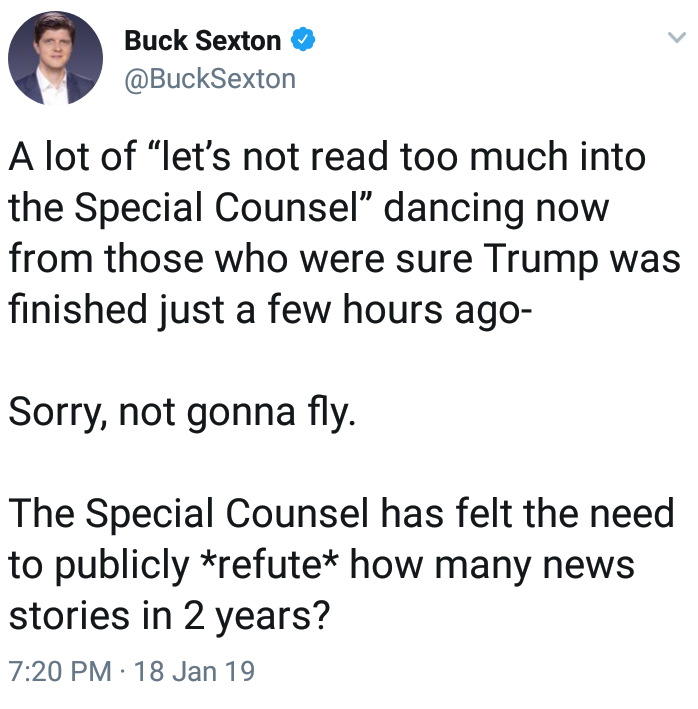Open the Buck Sexton display name
The width and height of the screenshot is (698, 709).
(x=202, y=41)
